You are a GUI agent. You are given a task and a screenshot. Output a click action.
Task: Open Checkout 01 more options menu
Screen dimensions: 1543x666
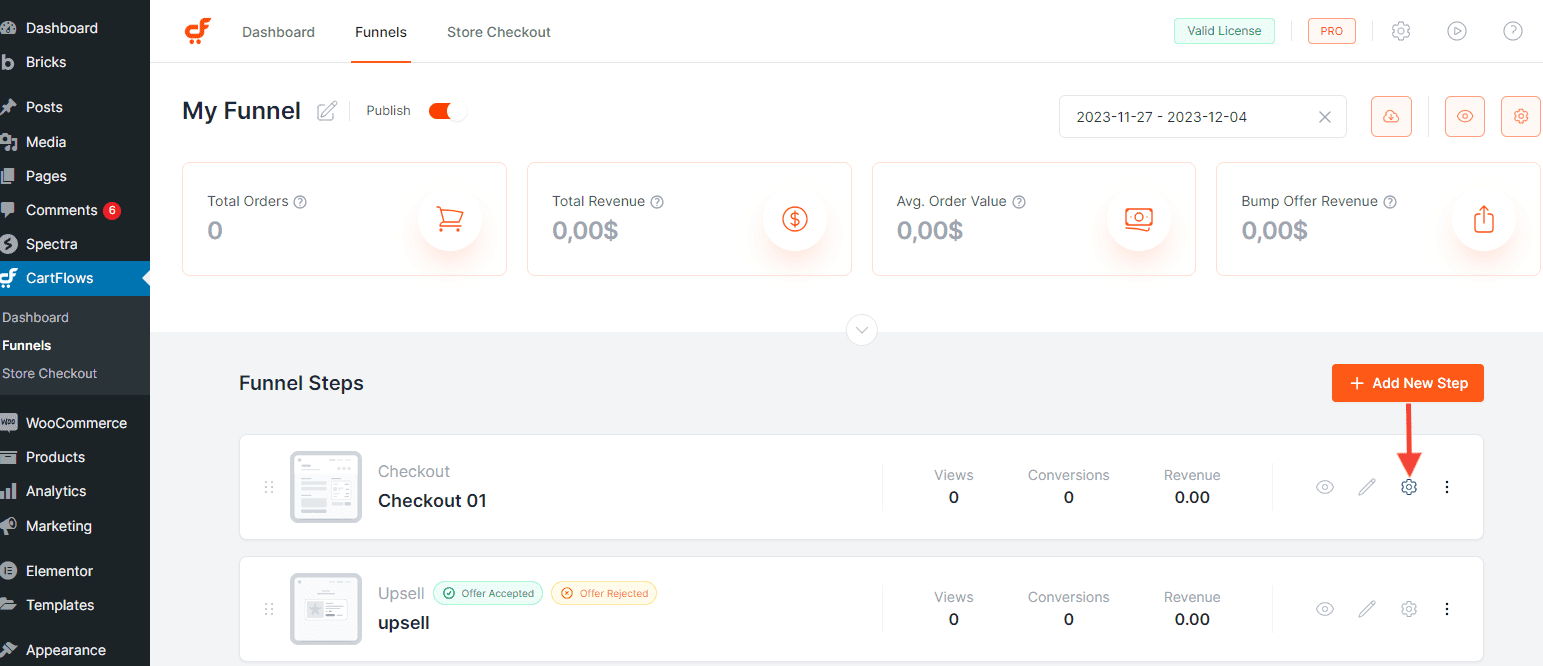coord(1447,487)
